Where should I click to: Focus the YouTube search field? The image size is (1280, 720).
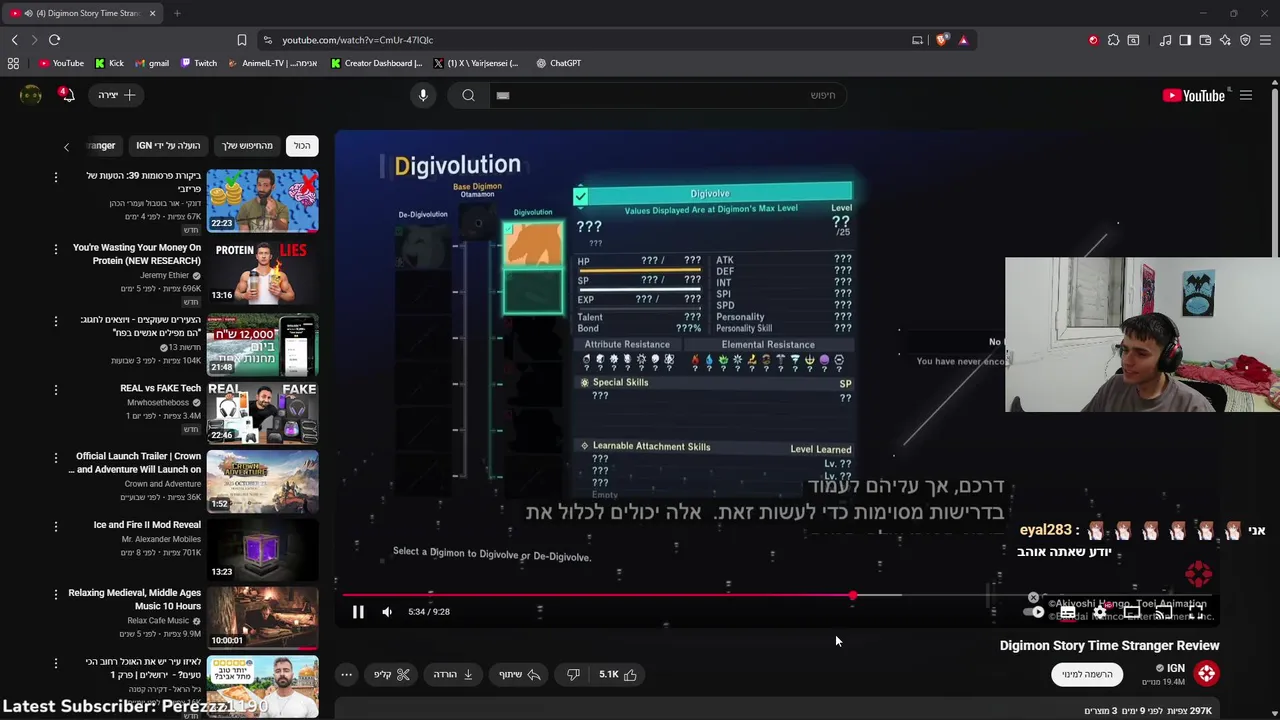670,95
